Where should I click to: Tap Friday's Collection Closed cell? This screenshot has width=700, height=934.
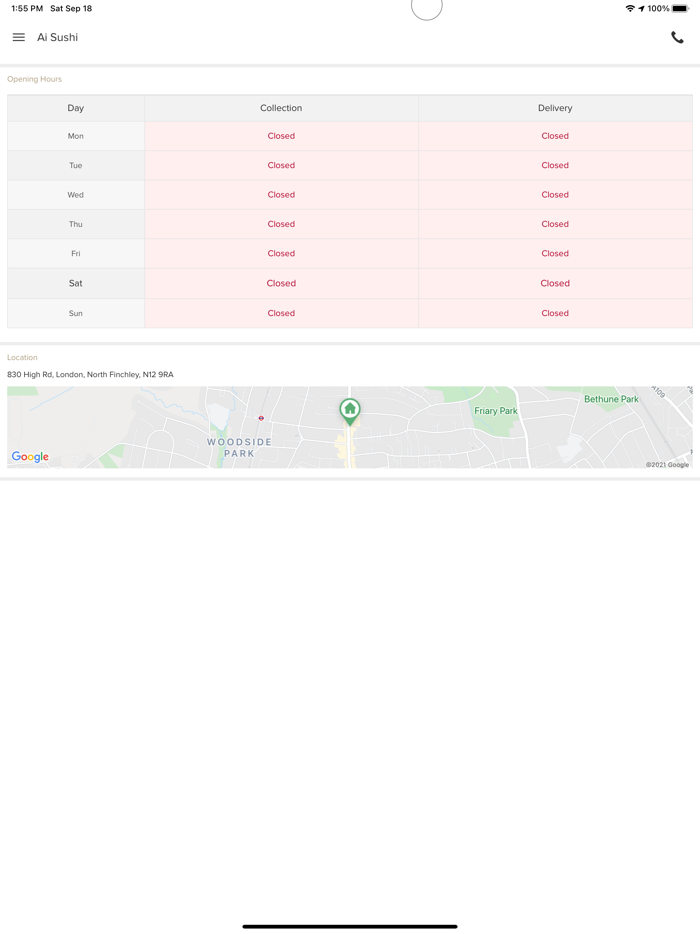tap(281, 253)
